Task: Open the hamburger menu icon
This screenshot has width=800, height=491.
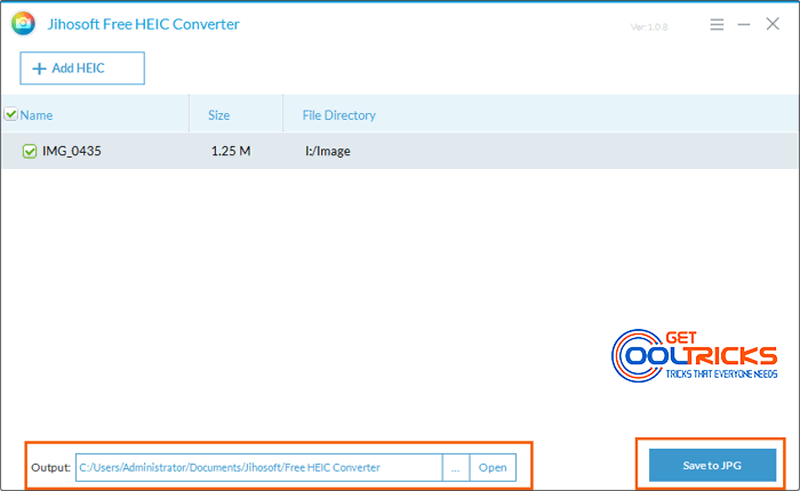Action: pyautogui.click(x=717, y=24)
